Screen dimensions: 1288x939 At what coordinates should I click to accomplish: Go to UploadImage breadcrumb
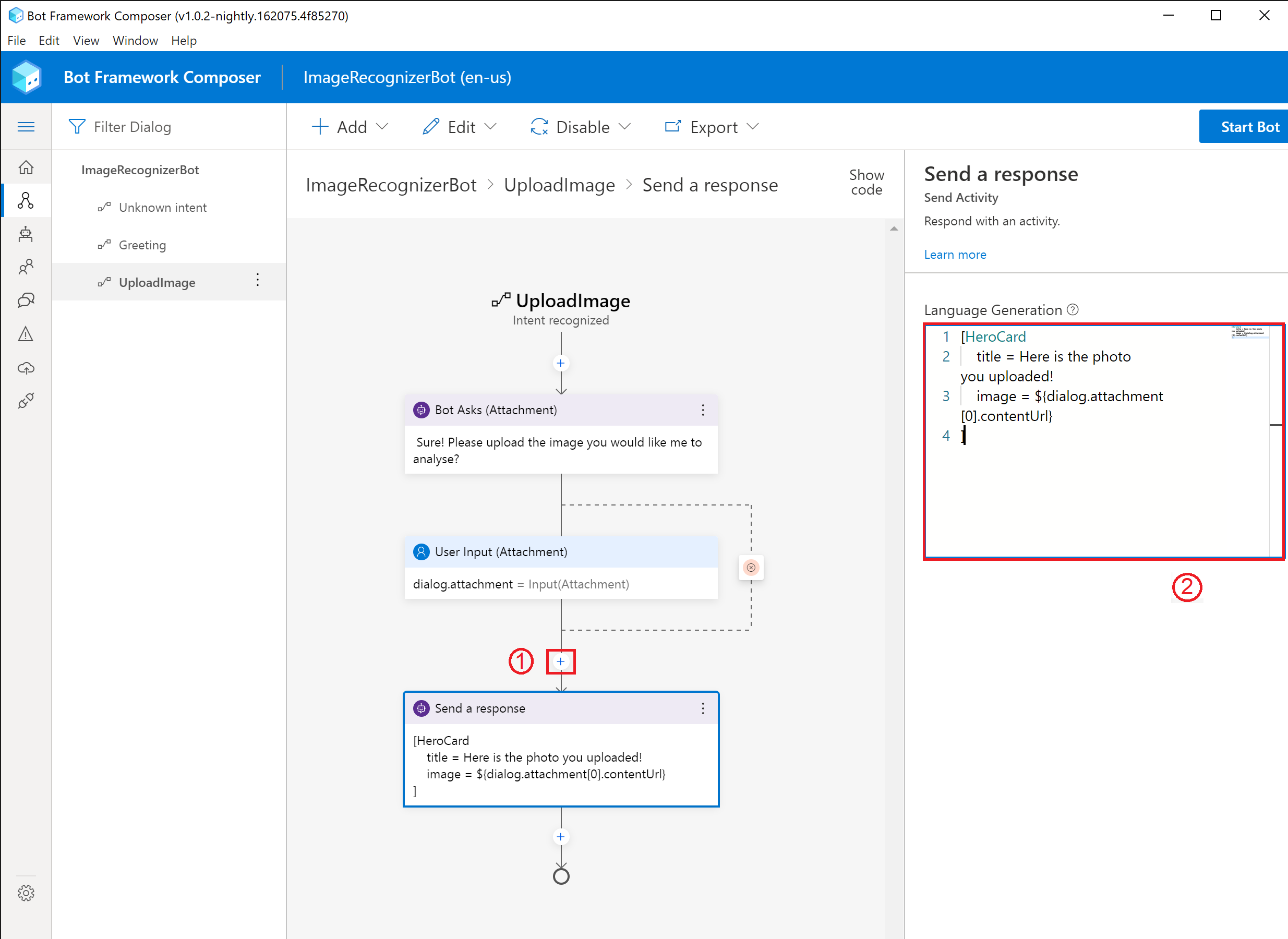point(559,185)
